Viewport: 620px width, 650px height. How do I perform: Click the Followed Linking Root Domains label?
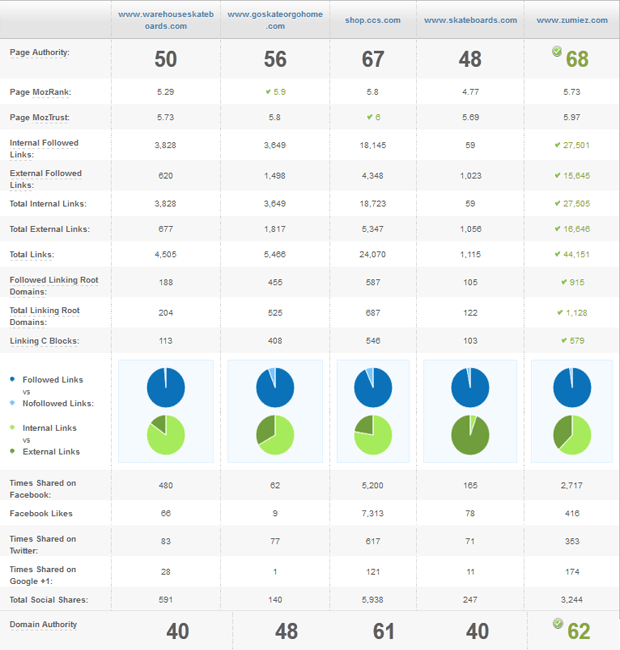click(54, 286)
